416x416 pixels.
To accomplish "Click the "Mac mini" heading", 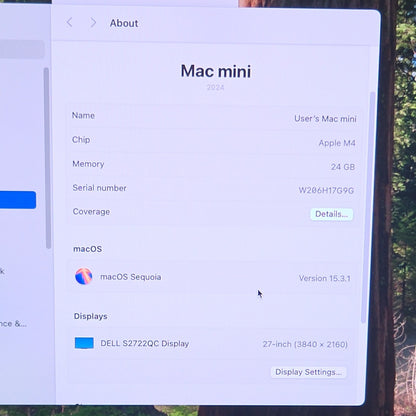I will (216, 71).
